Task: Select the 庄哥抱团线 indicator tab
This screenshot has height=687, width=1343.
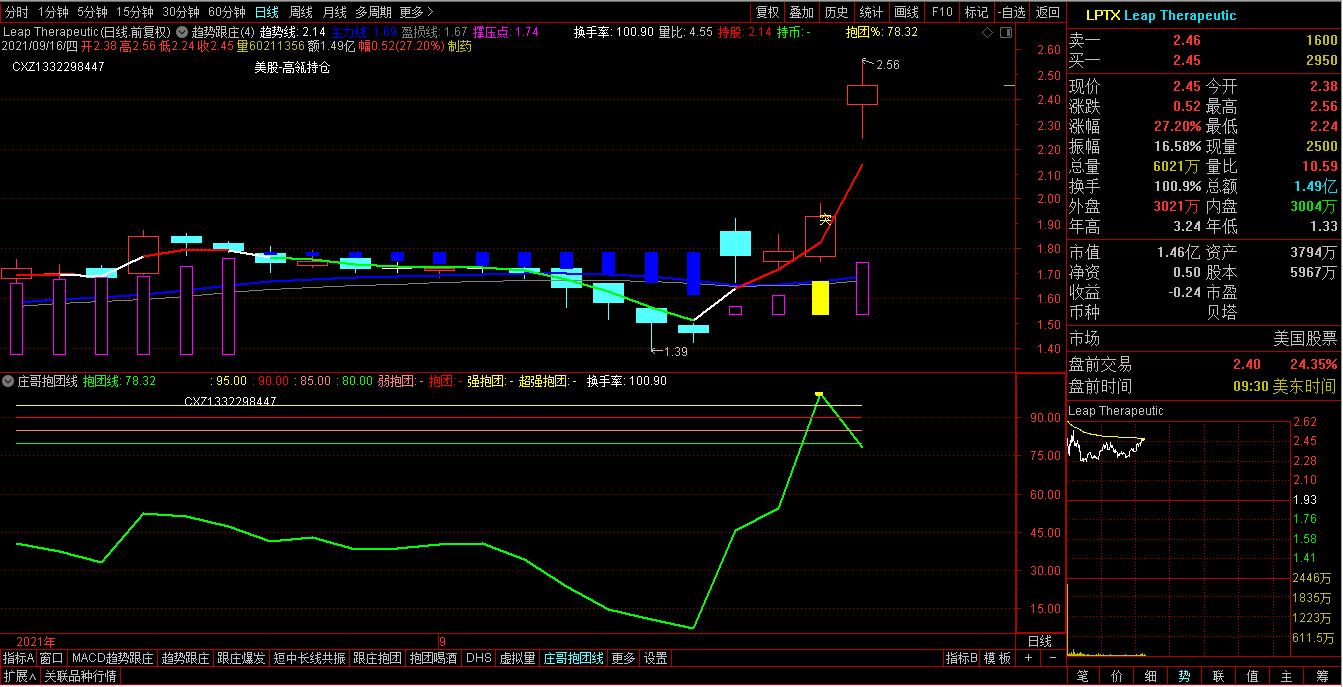Action: pyautogui.click(x=574, y=658)
